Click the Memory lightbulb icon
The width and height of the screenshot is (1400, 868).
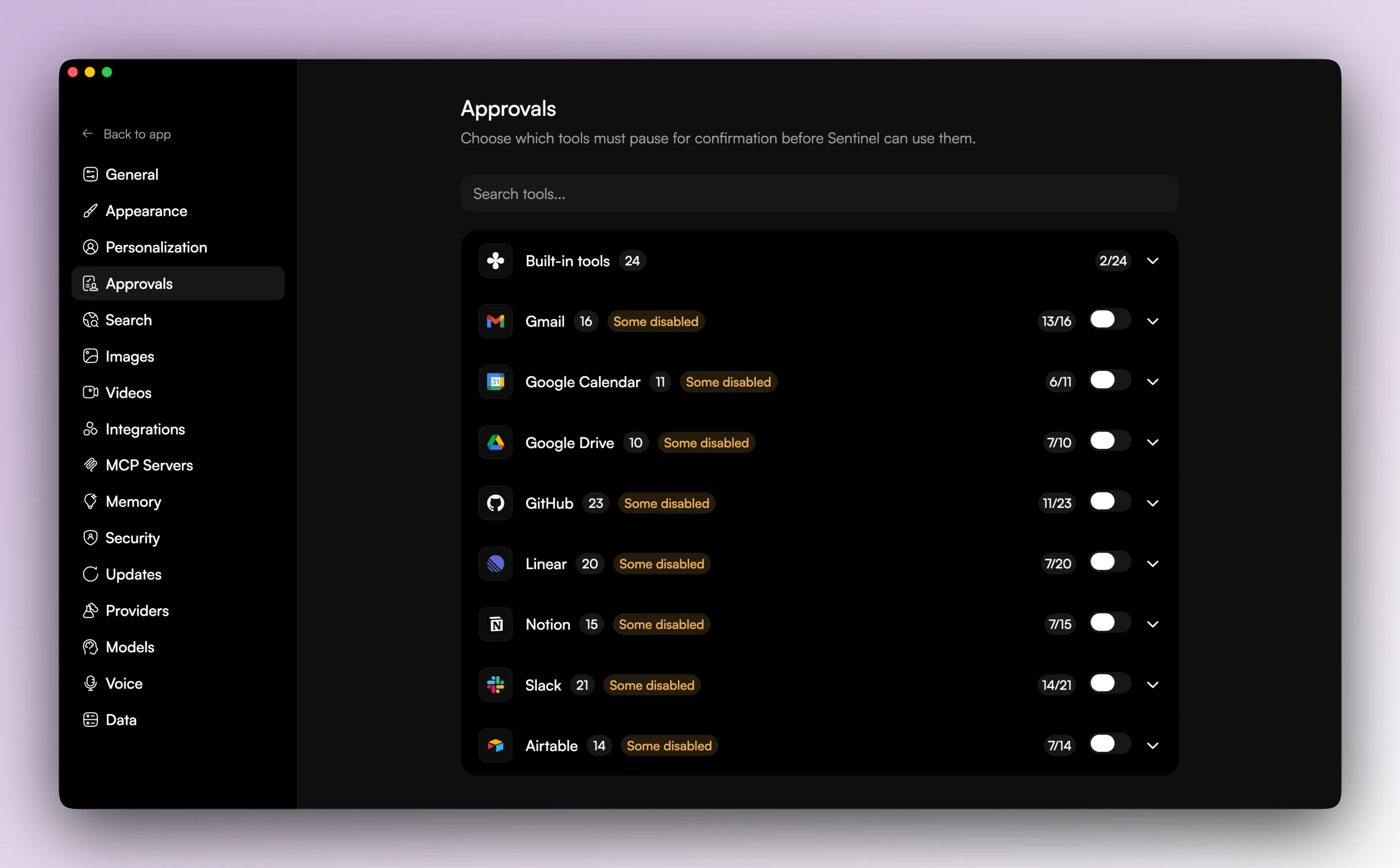90,501
